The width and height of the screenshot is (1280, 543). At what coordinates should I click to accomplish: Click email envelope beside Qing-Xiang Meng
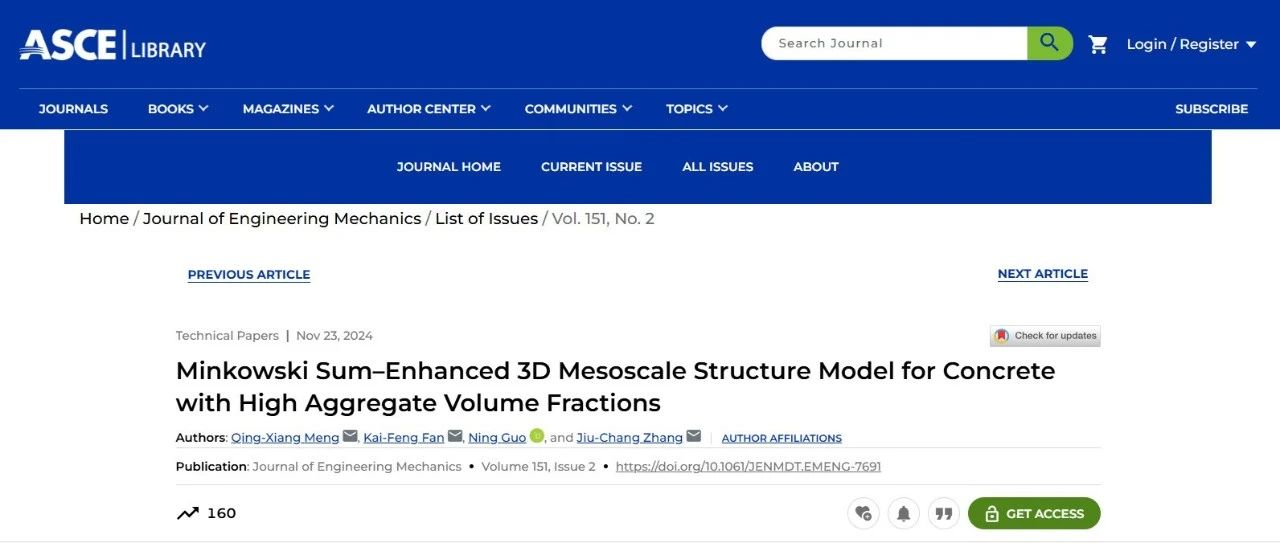point(350,436)
